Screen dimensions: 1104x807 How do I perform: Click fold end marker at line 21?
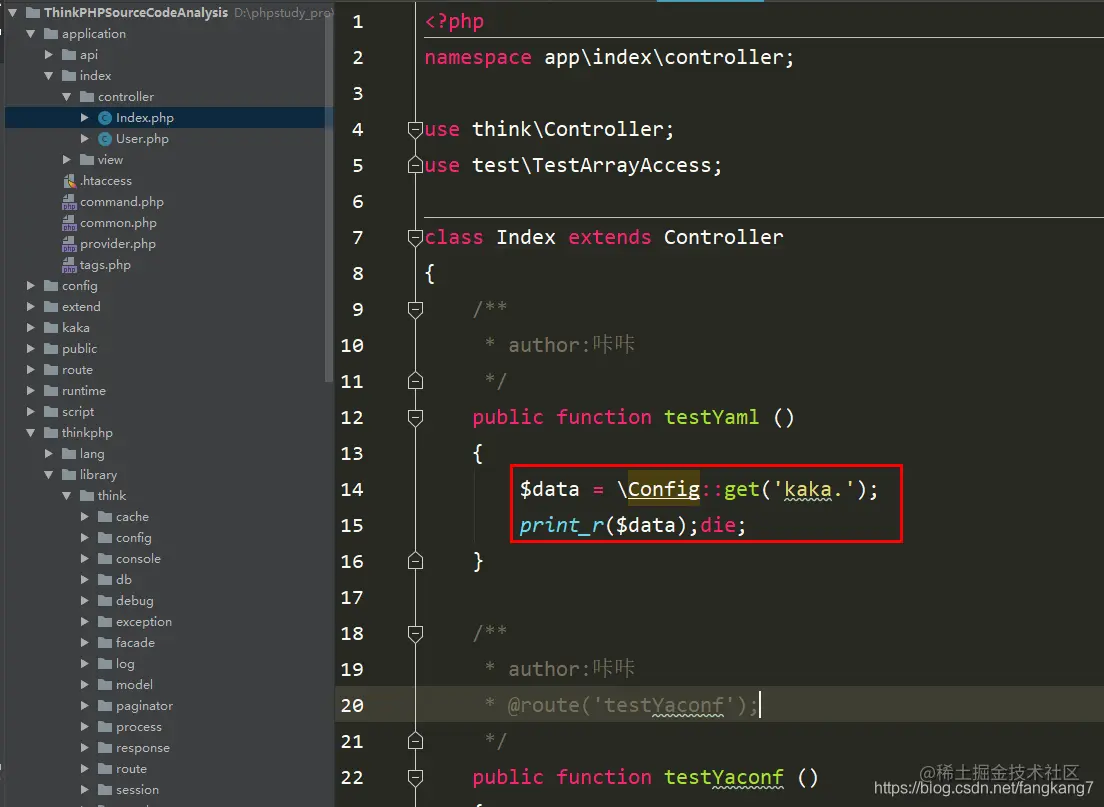click(x=415, y=741)
